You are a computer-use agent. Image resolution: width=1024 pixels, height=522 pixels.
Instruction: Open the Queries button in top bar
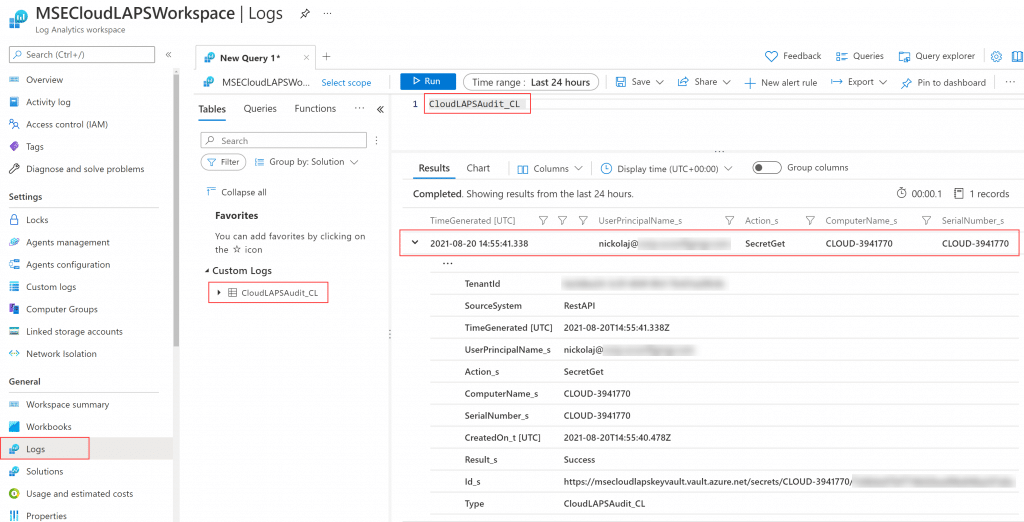pos(859,56)
